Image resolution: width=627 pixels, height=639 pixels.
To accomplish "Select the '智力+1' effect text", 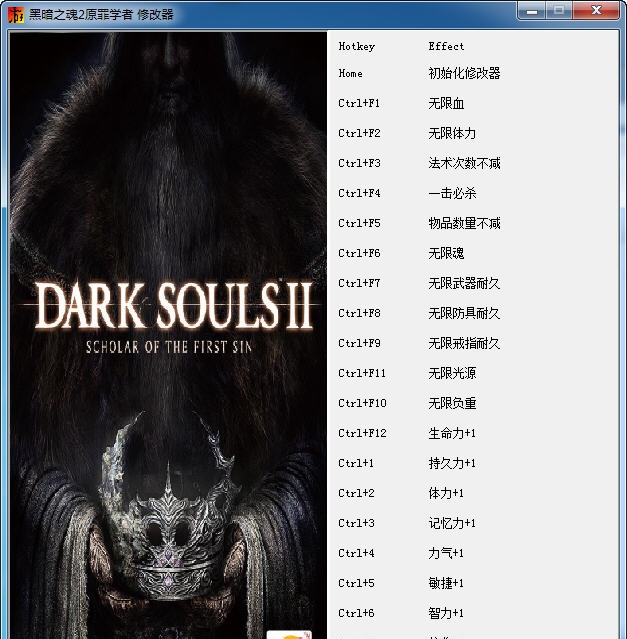I will [x=446, y=613].
